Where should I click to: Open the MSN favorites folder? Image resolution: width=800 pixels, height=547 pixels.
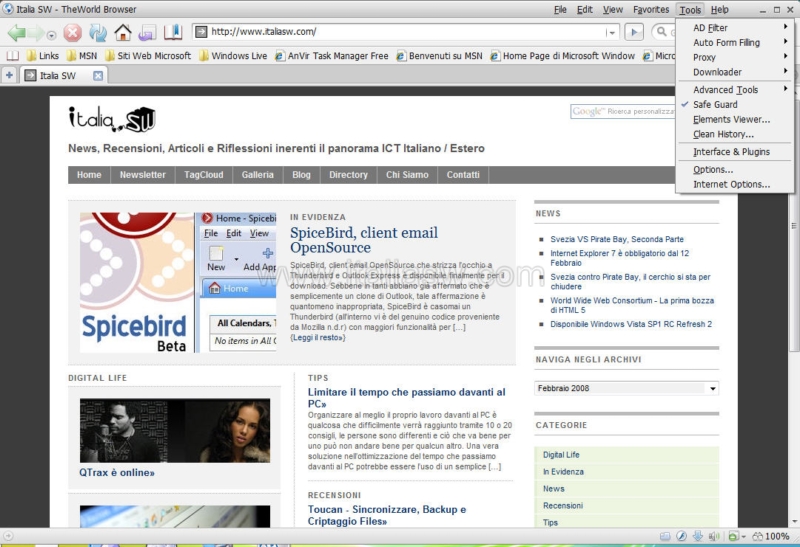82,56
